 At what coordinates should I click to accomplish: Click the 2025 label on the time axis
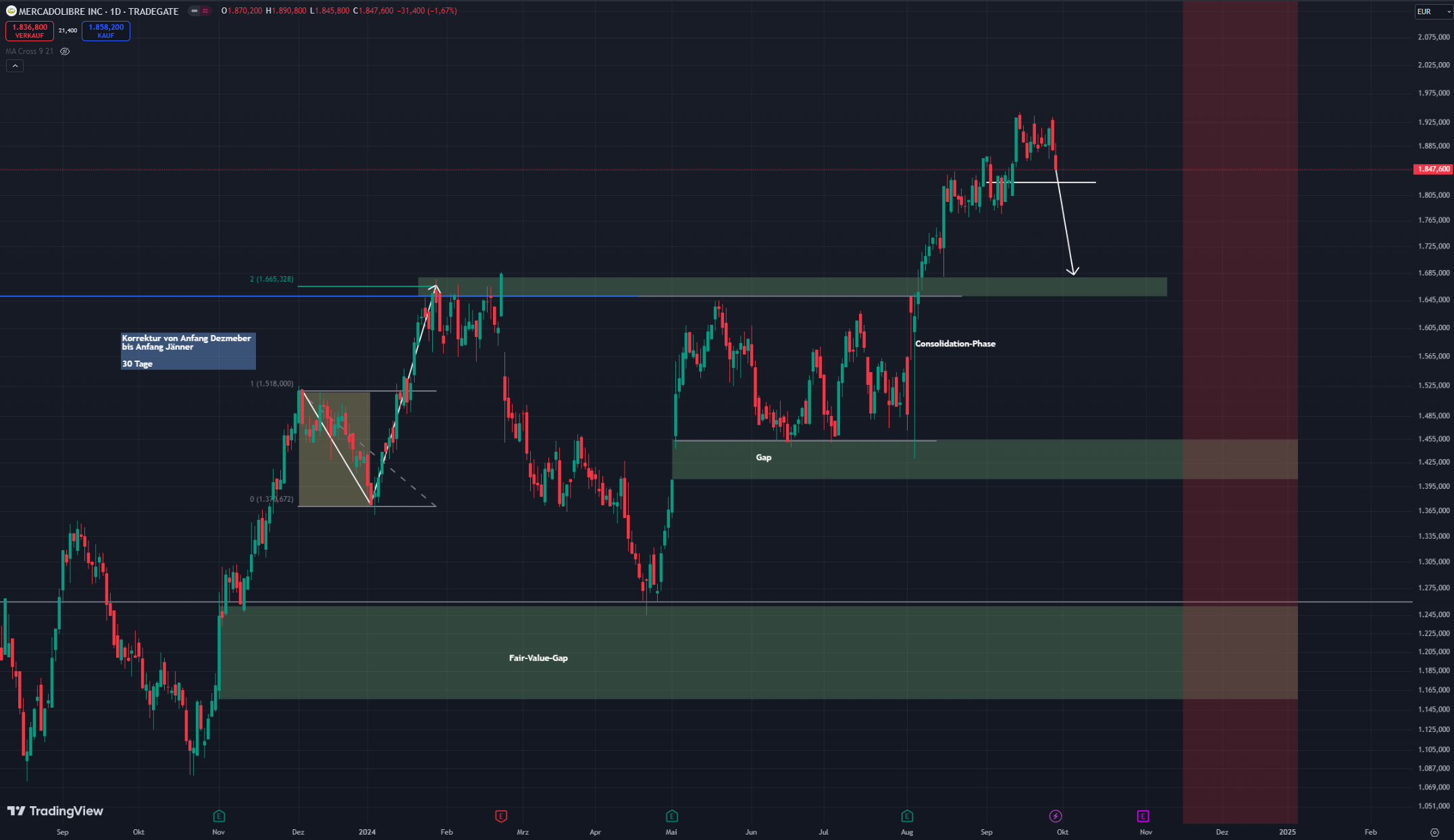click(1287, 832)
